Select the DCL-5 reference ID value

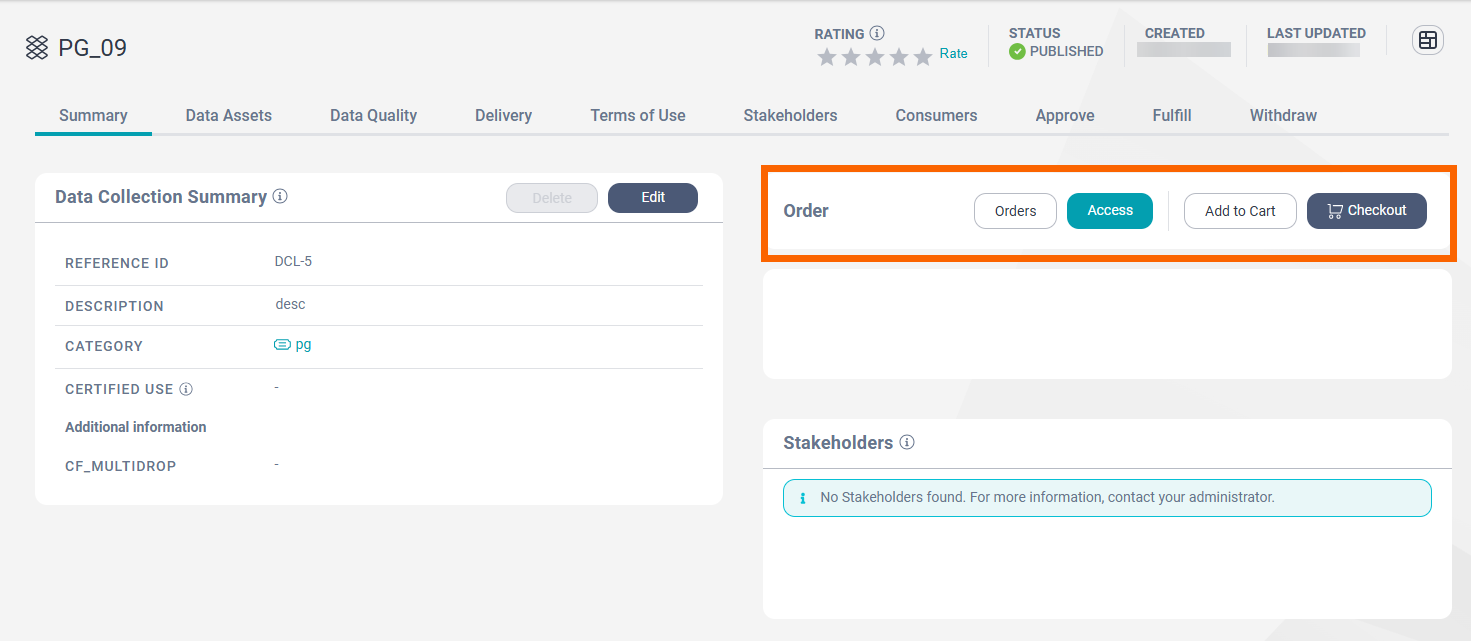tap(293, 262)
